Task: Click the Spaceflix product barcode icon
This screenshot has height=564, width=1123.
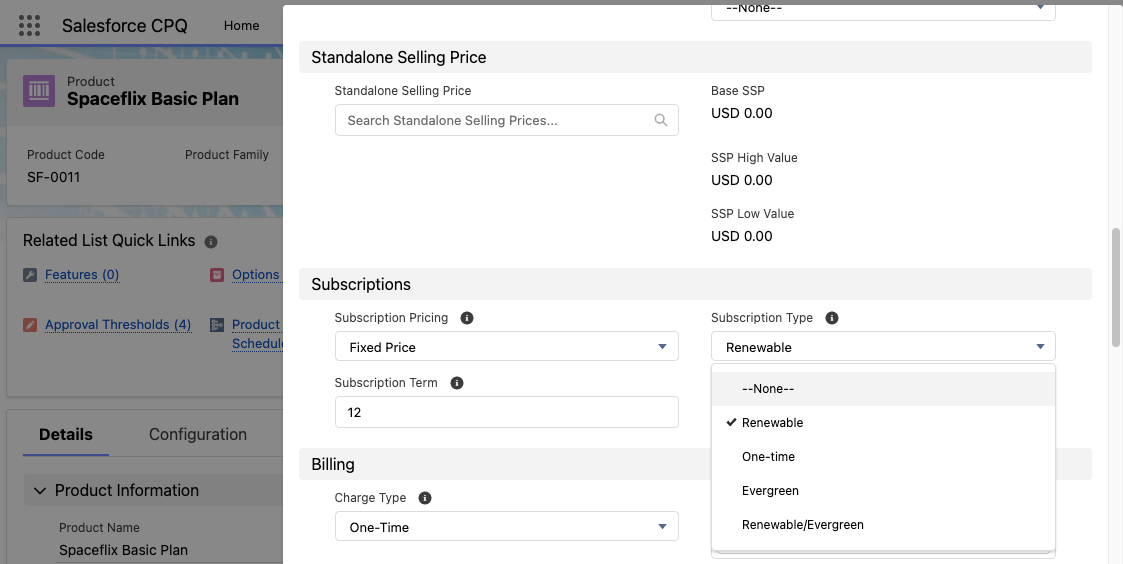Action: [x=39, y=91]
